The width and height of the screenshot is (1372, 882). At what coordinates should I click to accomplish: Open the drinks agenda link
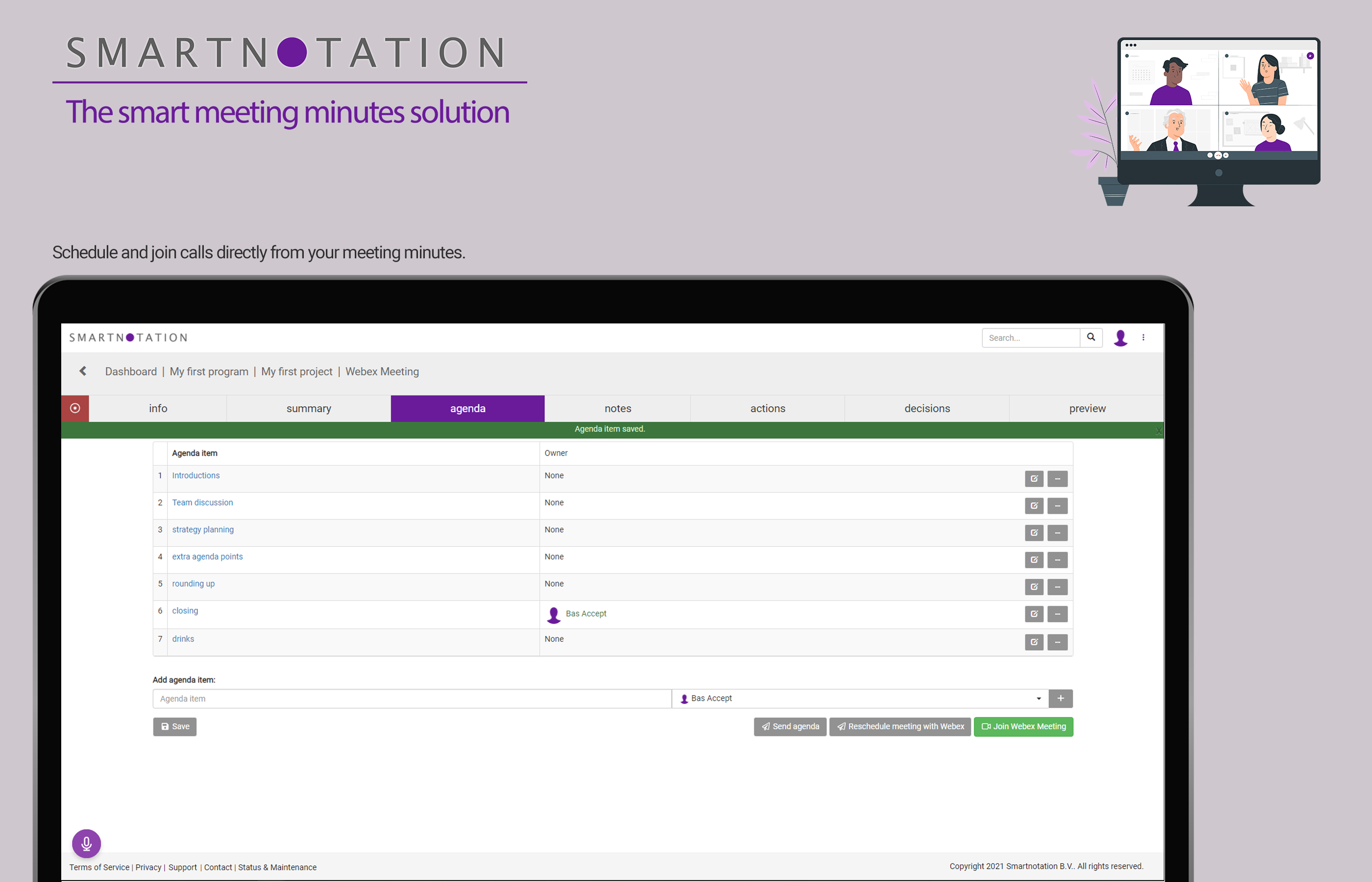point(183,638)
